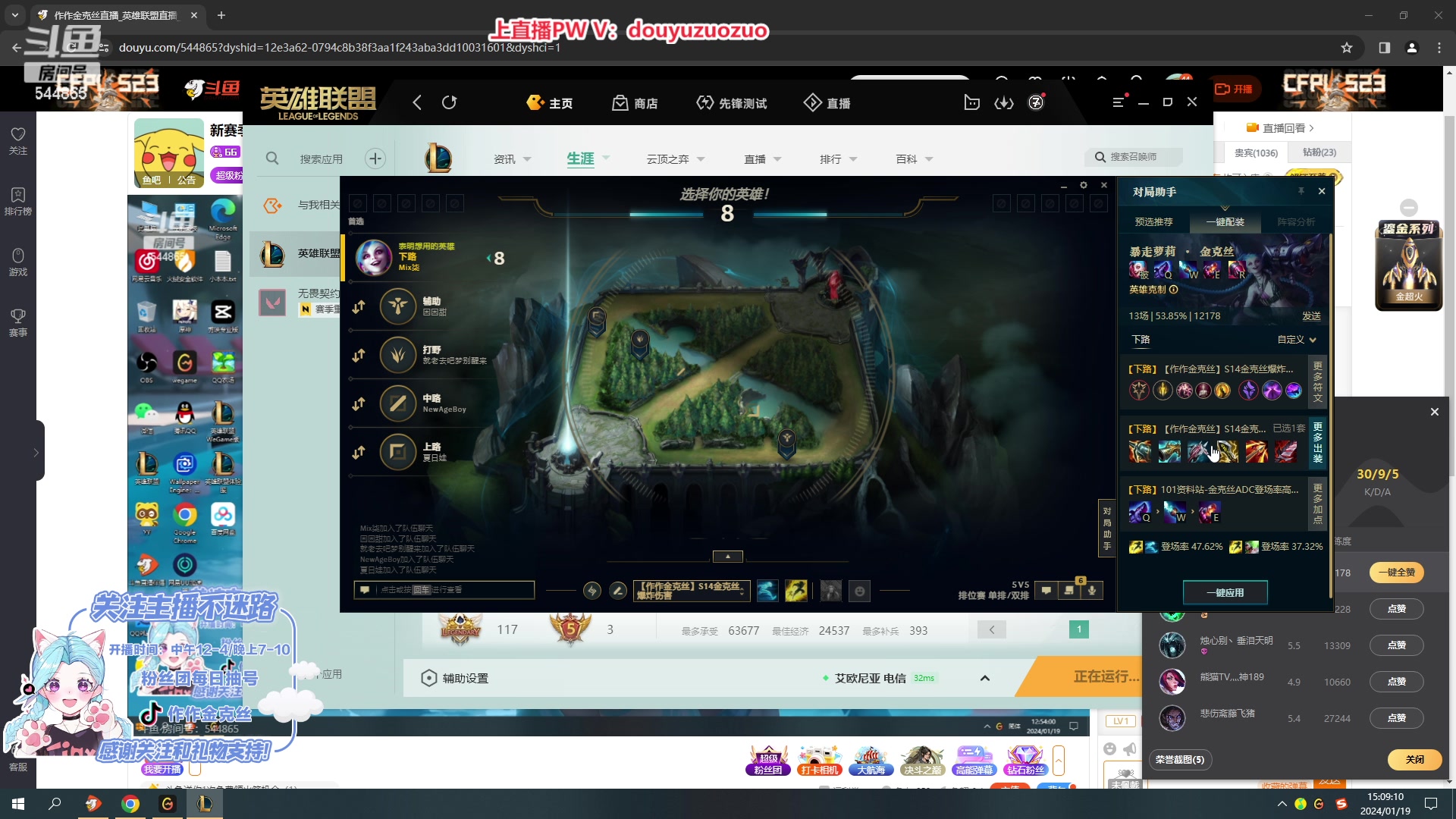Click the 英雄克制 info icon
1456x819 pixels.
1174,289
